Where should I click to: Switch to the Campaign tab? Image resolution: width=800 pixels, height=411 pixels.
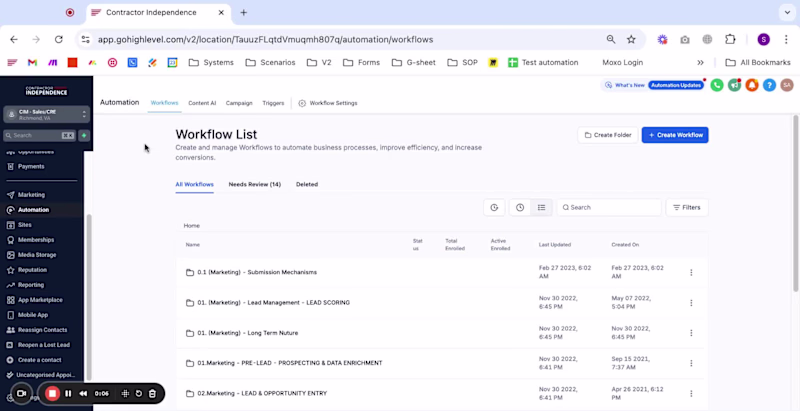pos(239,103)
